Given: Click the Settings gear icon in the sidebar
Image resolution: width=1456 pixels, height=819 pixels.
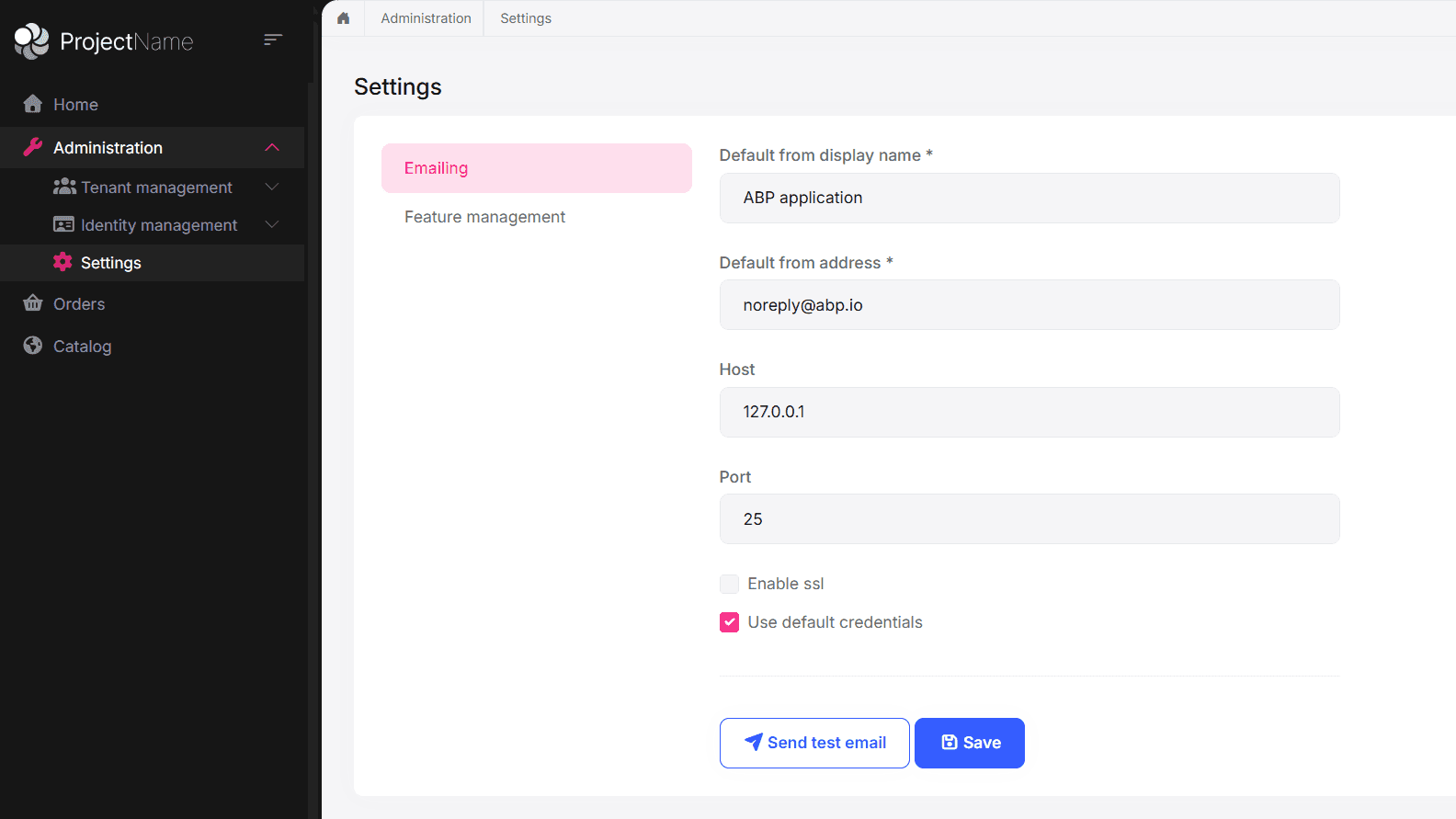Looking at the screenshot, I should pos(63,262).
